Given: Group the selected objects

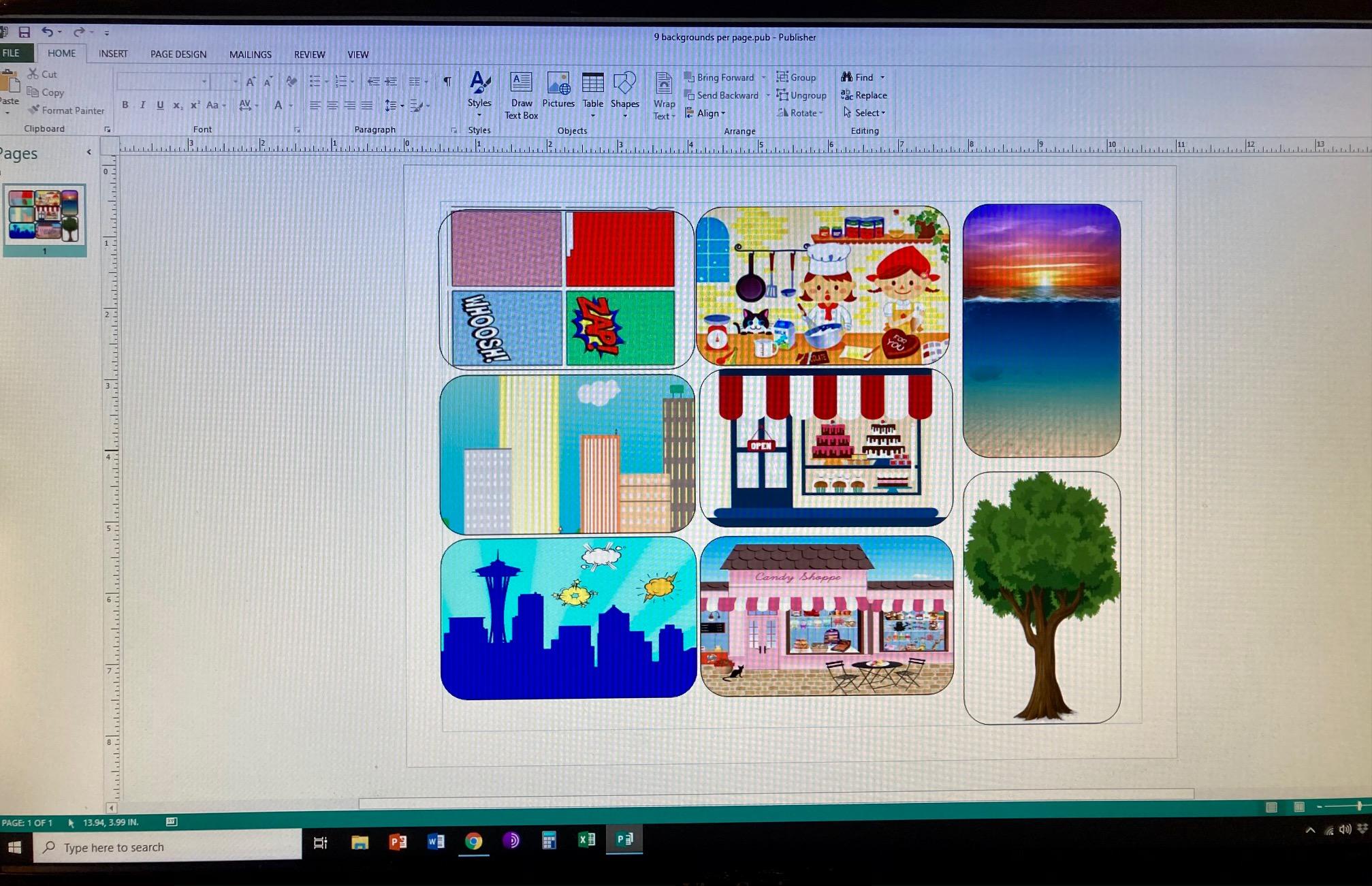Looking at the screenshot, I should [796, 77].
